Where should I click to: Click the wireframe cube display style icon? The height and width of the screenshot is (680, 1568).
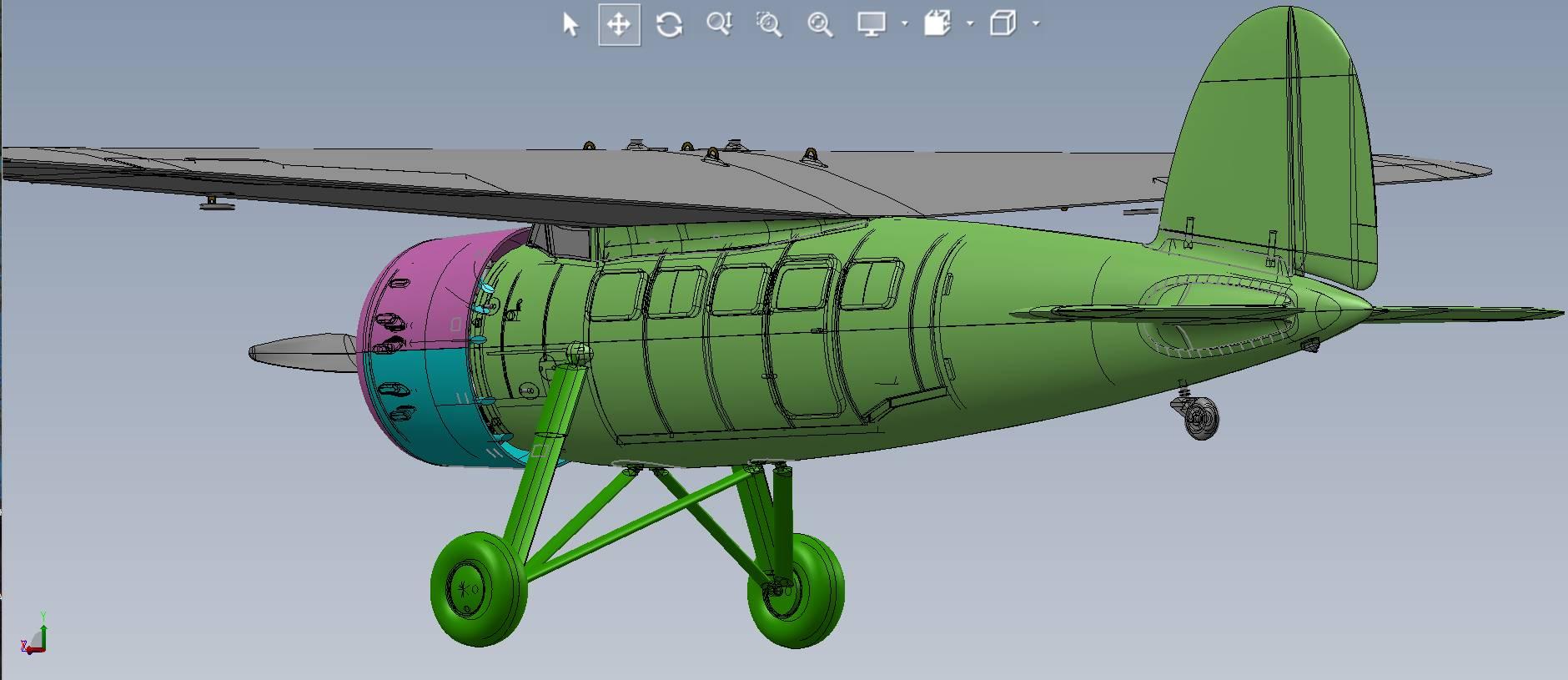[x=1003, y=24]
